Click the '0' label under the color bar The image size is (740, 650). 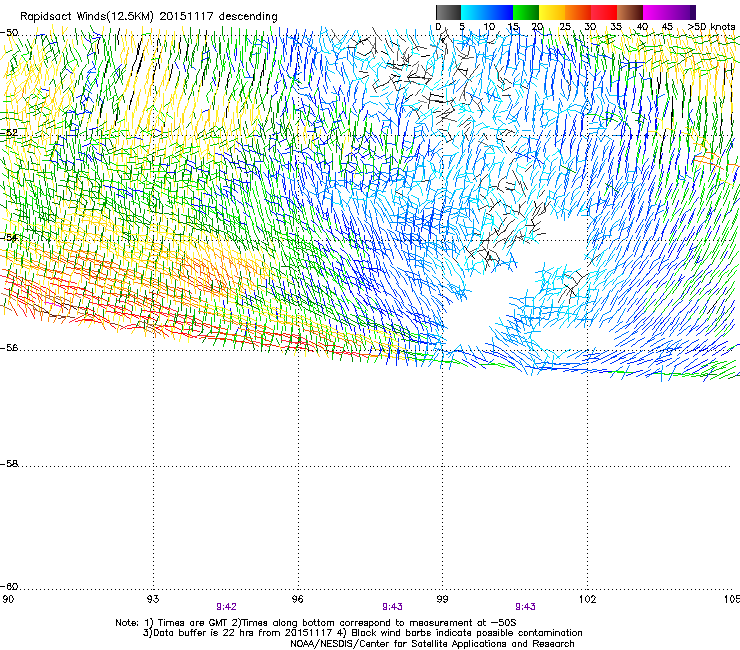pos(438,27)
